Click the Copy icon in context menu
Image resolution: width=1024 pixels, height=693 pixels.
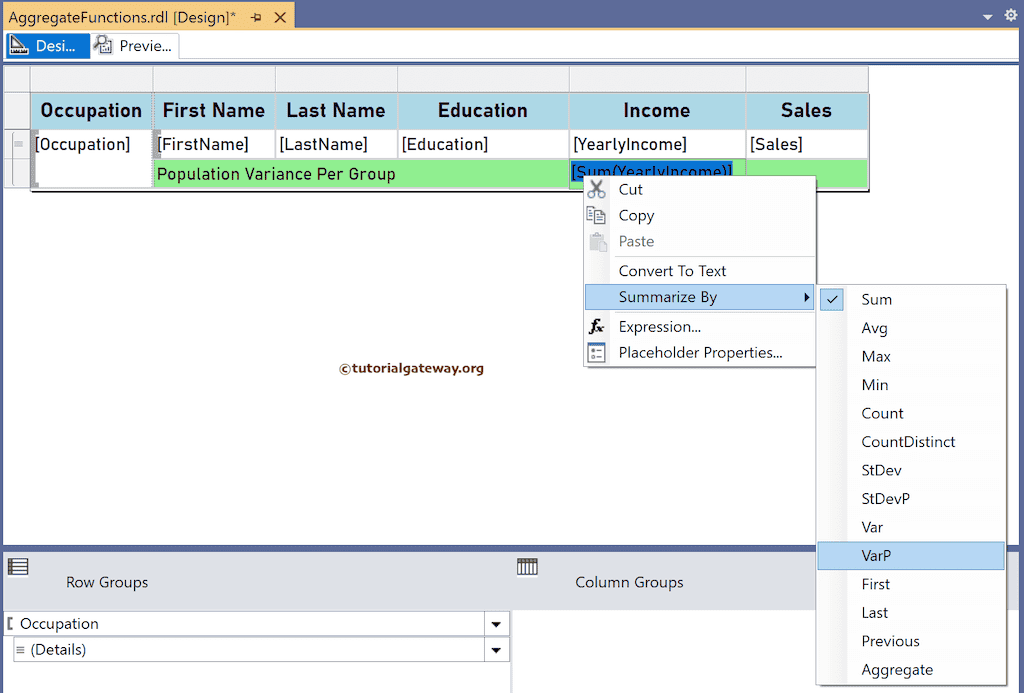click(597, 215)
